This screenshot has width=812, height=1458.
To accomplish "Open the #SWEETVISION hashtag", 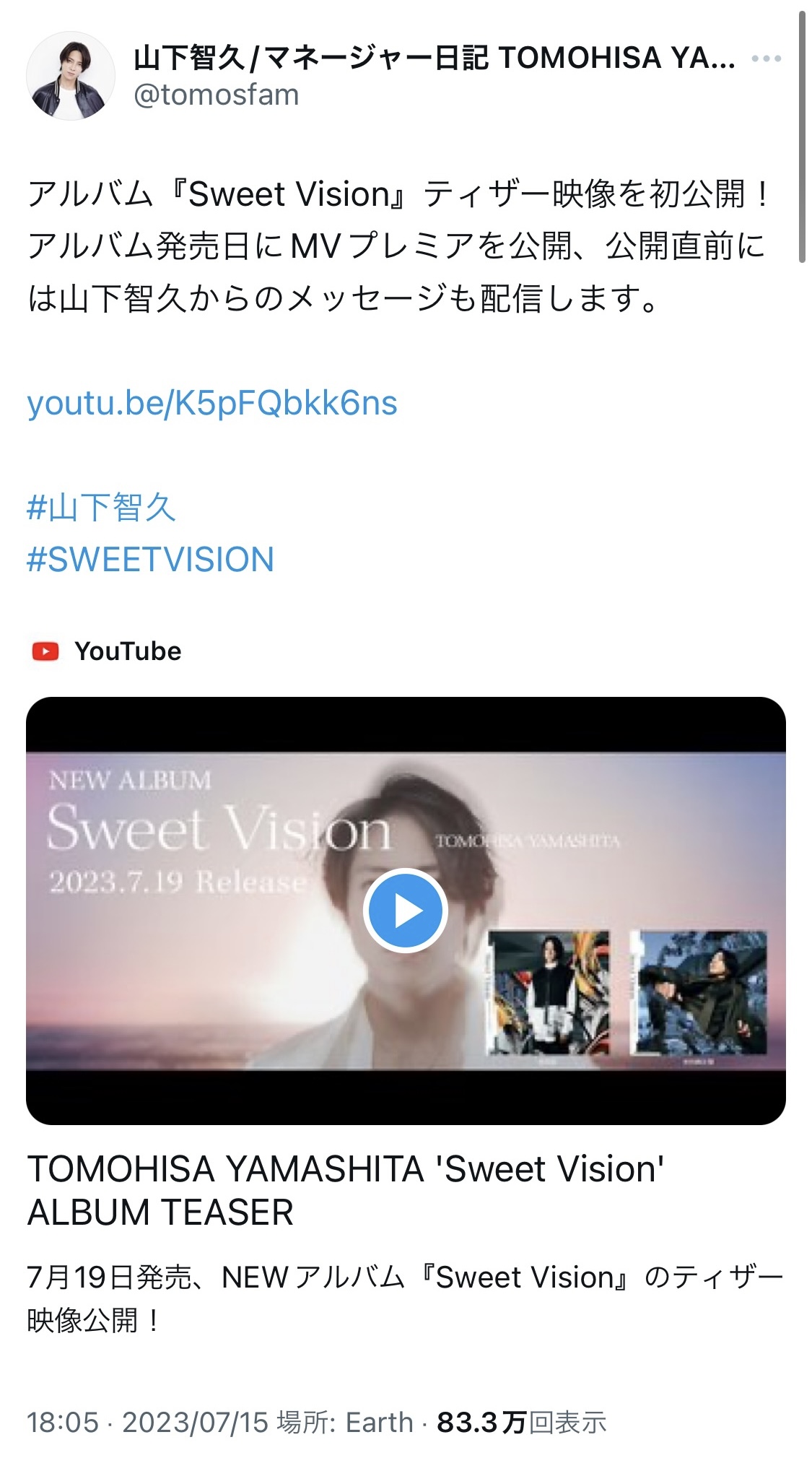I will coord(150,560).
